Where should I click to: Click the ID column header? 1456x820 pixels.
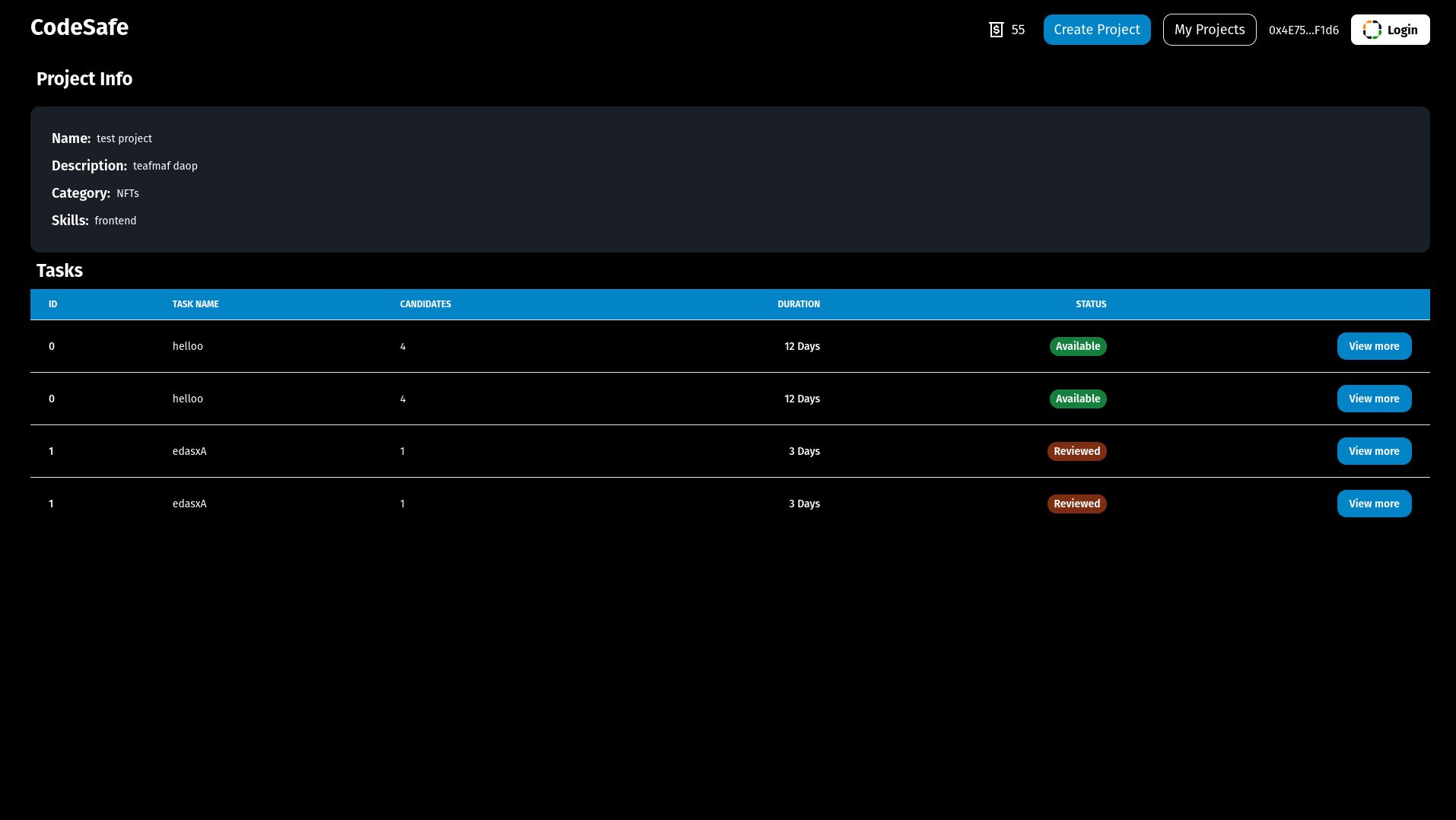pyautogui.click(x=52, y=304)
